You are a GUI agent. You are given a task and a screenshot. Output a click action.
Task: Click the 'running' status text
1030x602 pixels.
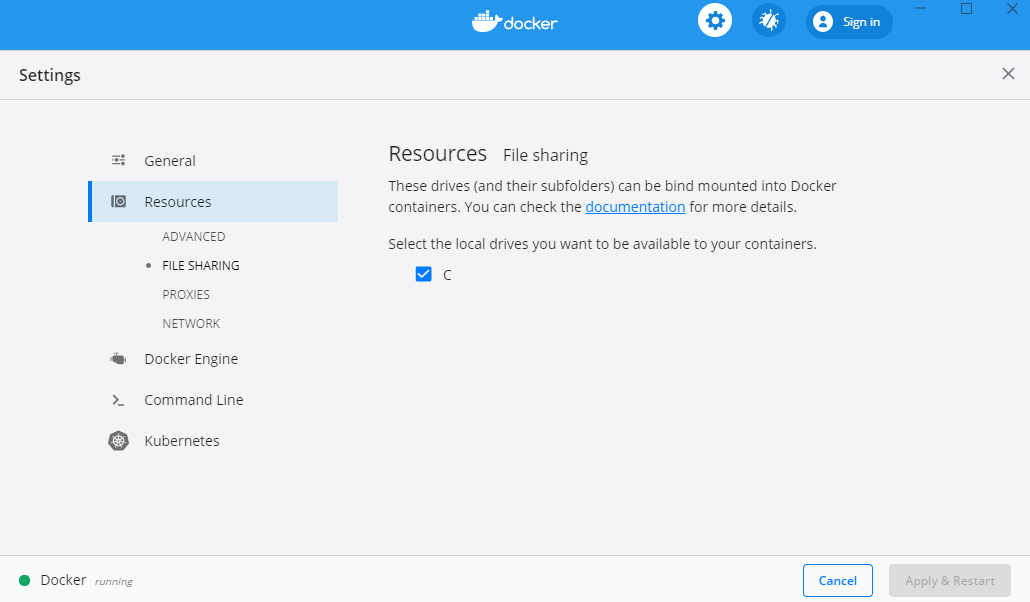click(114, 582)
